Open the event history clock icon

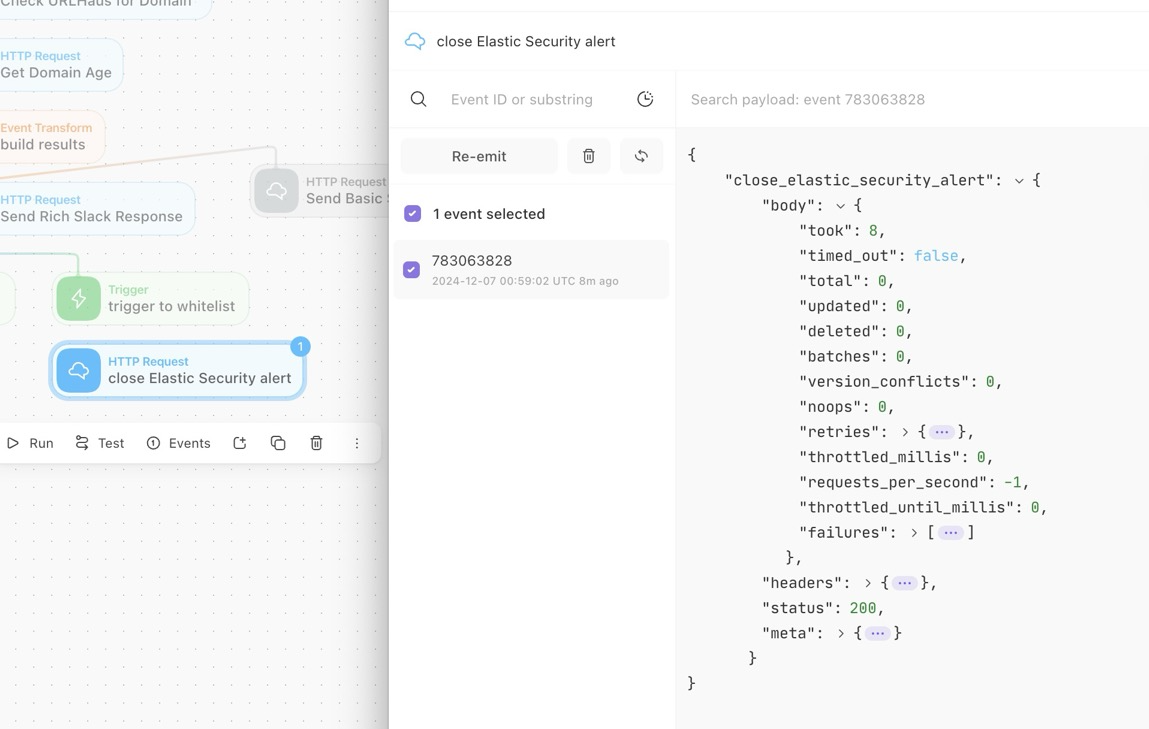tap(645, 99)
